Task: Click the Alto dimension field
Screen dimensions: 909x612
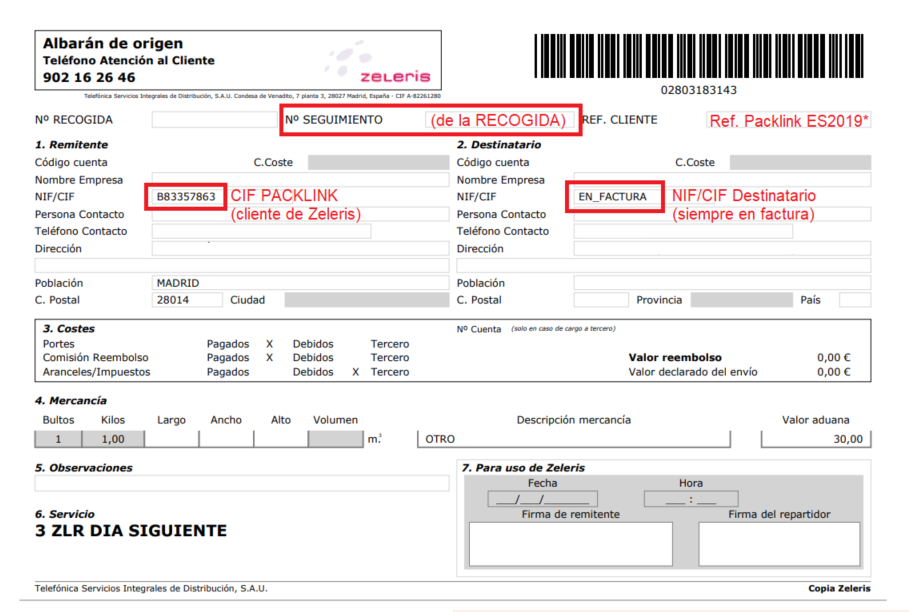Action: (281, 439)
